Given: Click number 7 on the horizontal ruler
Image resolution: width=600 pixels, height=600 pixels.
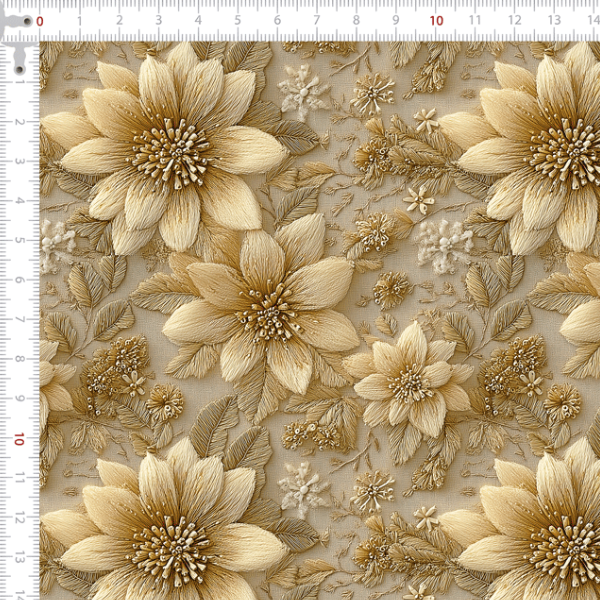Looking at the screenshot, I should (316, 21).
